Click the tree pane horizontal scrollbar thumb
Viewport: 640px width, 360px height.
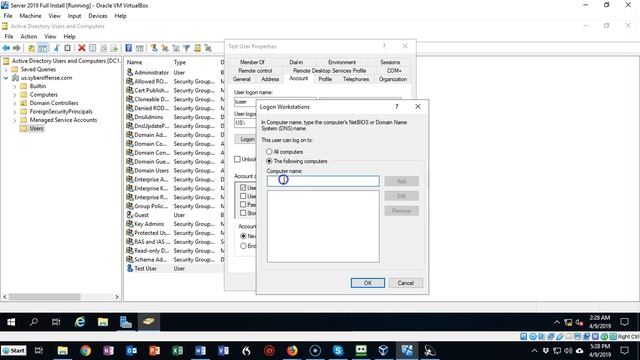pyautogui.click(x=45, y=297)
